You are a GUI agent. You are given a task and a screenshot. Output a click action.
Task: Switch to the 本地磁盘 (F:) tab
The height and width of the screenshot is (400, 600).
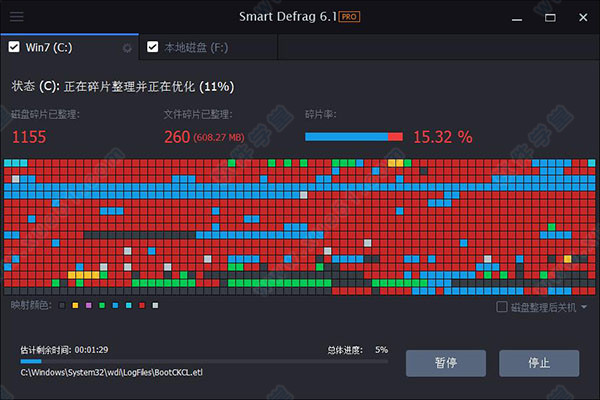(x=209, y=47)
